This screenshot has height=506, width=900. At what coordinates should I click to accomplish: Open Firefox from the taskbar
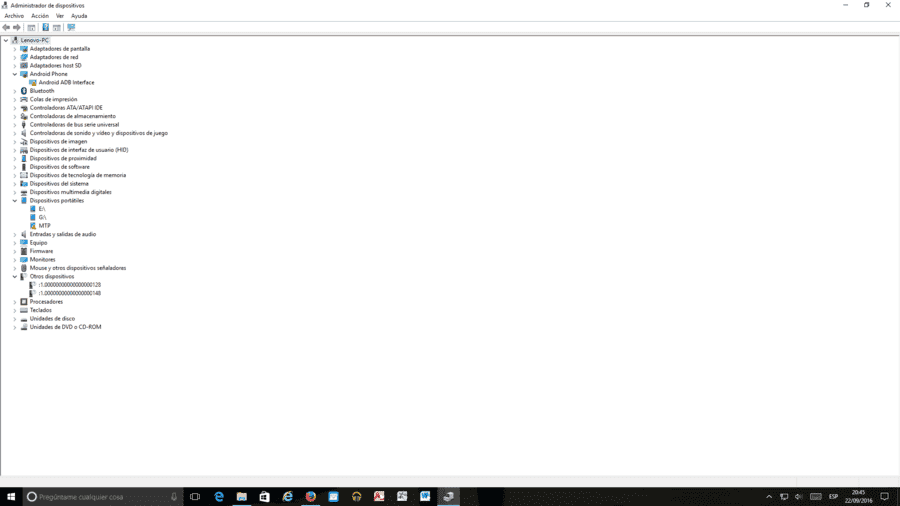pos(311,497)
